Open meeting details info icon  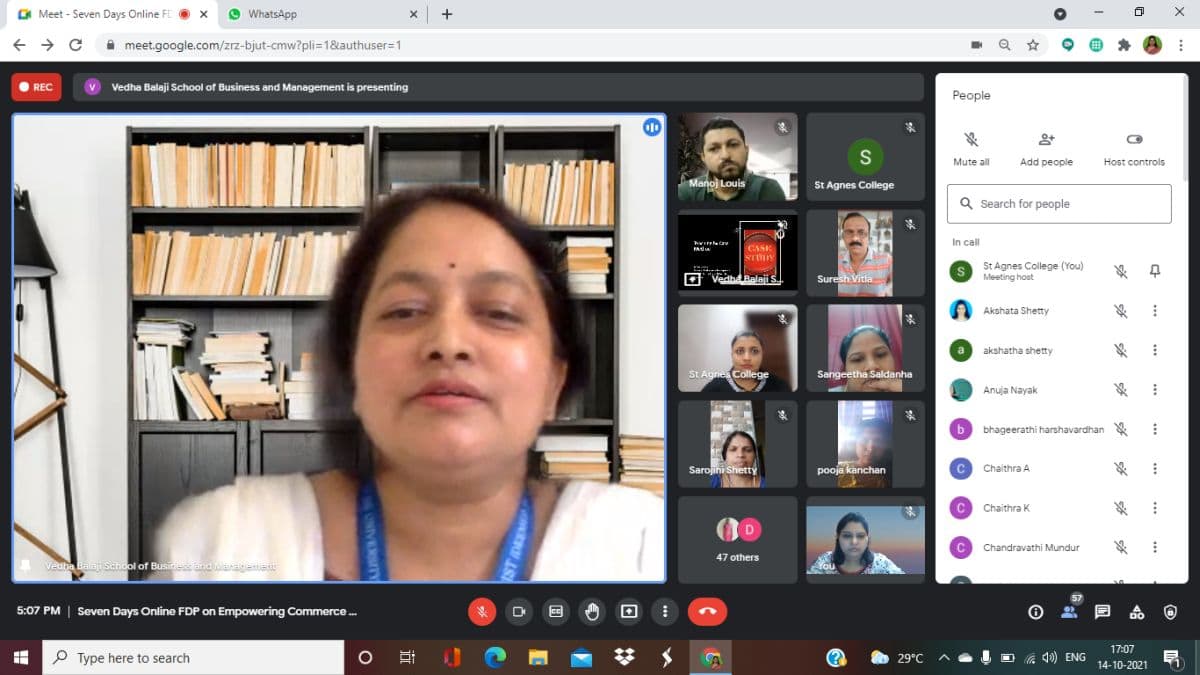point(1036,612)
